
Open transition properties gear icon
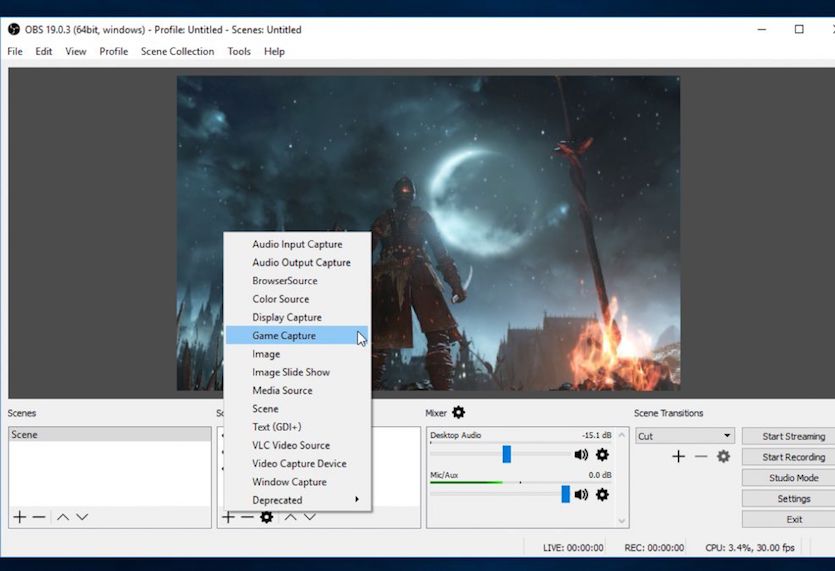coord(723,456)
